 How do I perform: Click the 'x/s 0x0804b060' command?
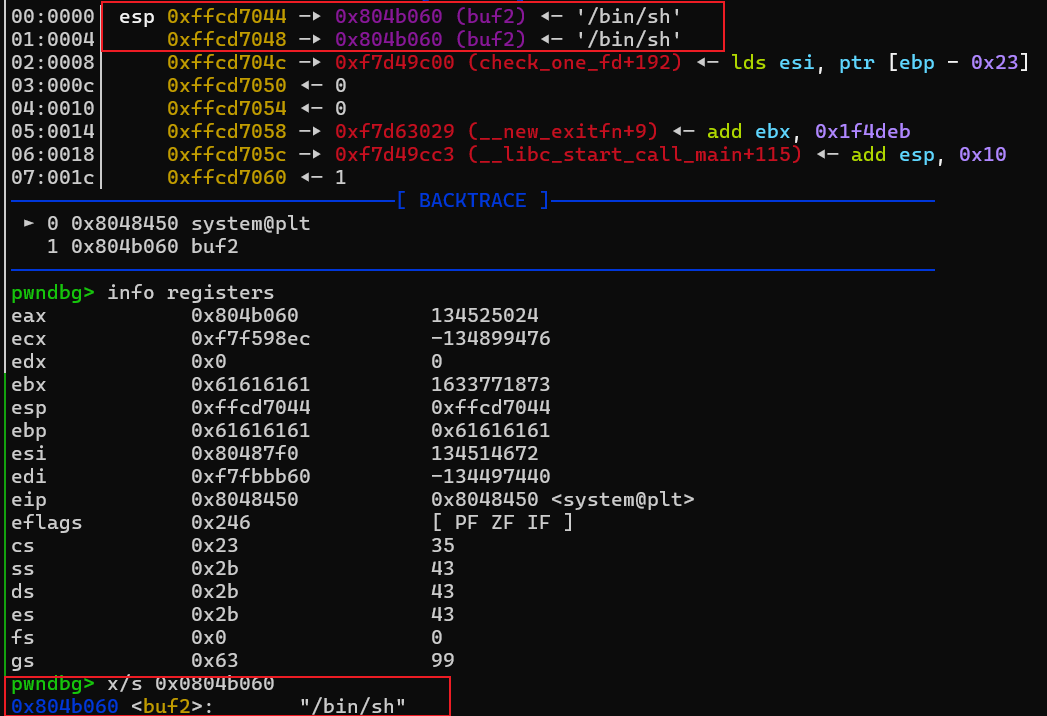190,684
